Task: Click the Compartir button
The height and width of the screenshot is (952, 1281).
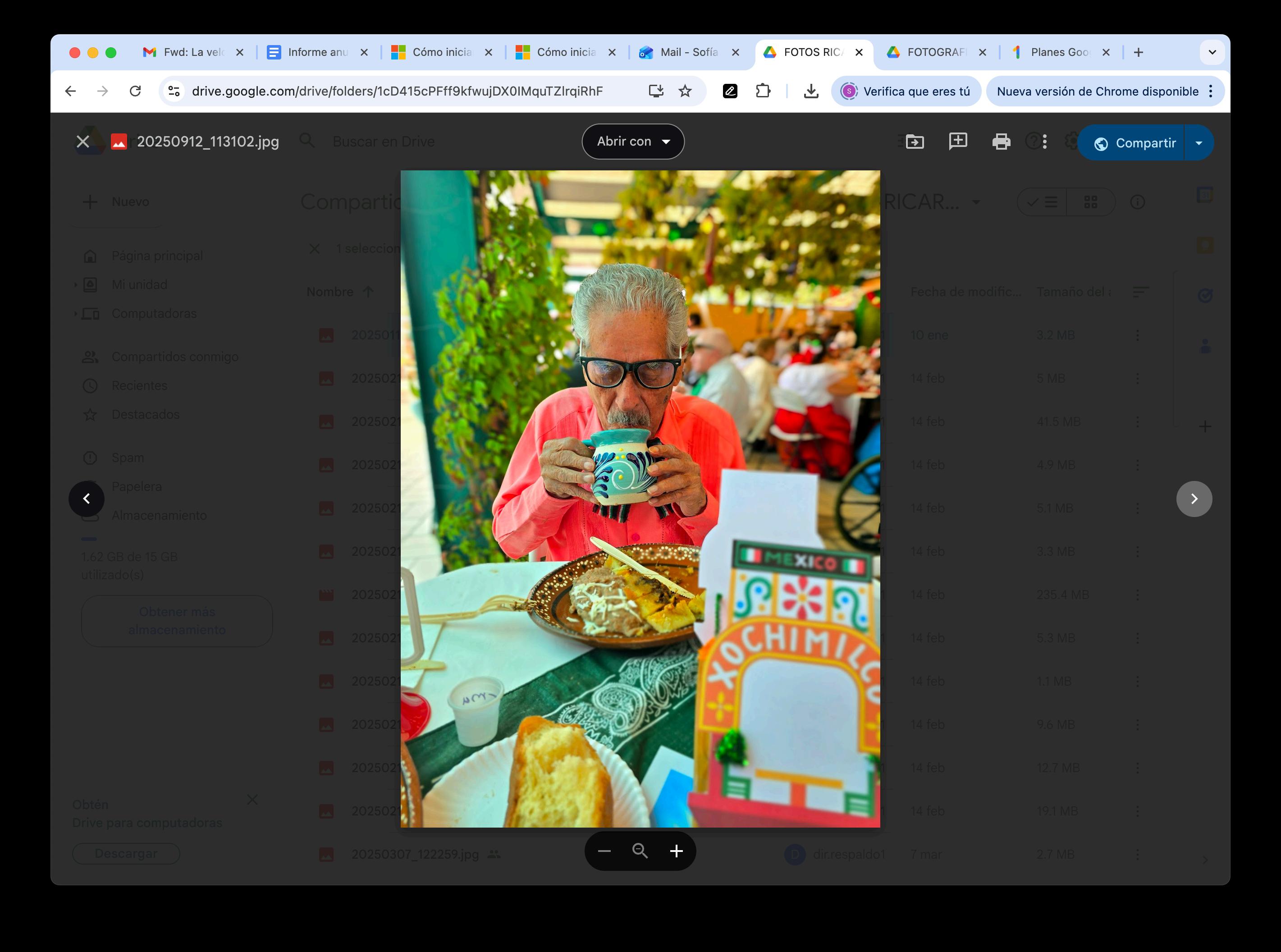Action: [x=1135, y=143]
